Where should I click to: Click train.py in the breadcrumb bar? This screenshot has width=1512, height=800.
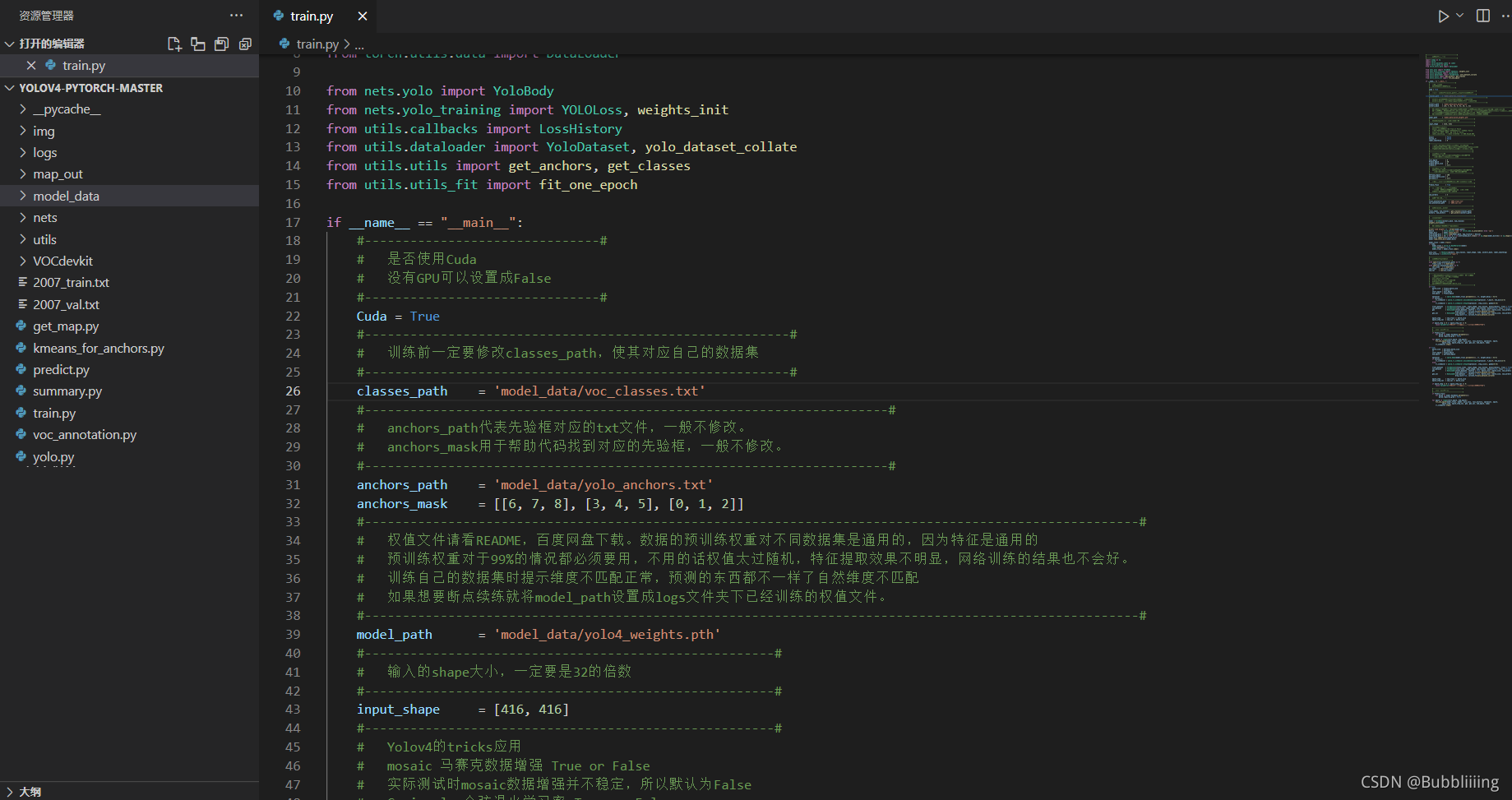tap(317, 44)
